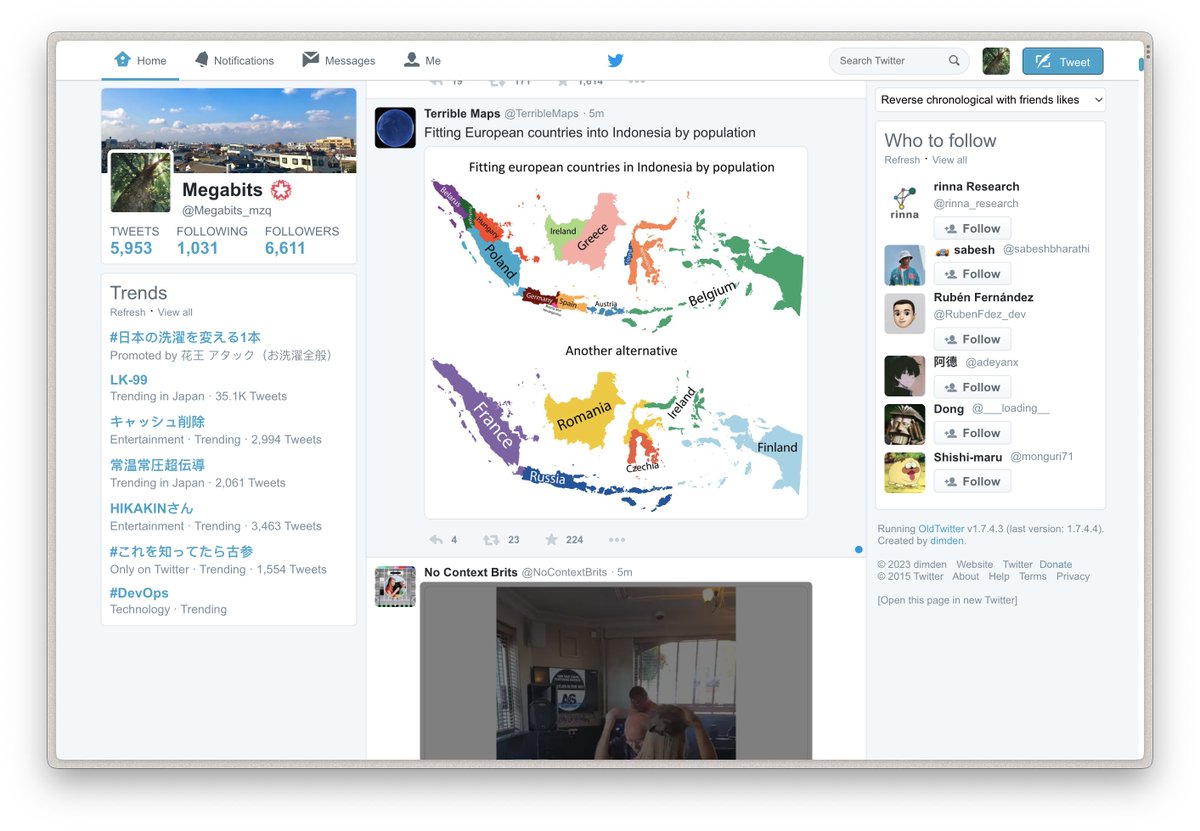Enlarge the Indonesia population map image

coord(616,333)
